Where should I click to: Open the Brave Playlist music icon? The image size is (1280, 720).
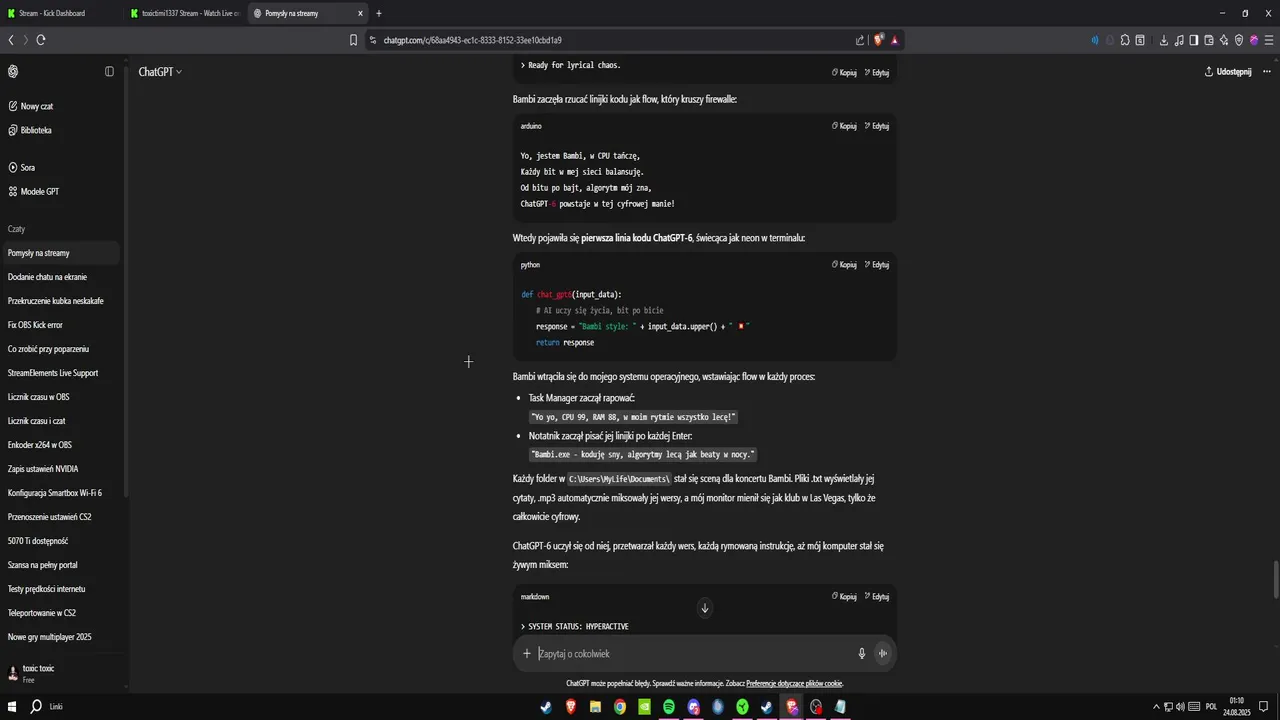coord(1179,40)
